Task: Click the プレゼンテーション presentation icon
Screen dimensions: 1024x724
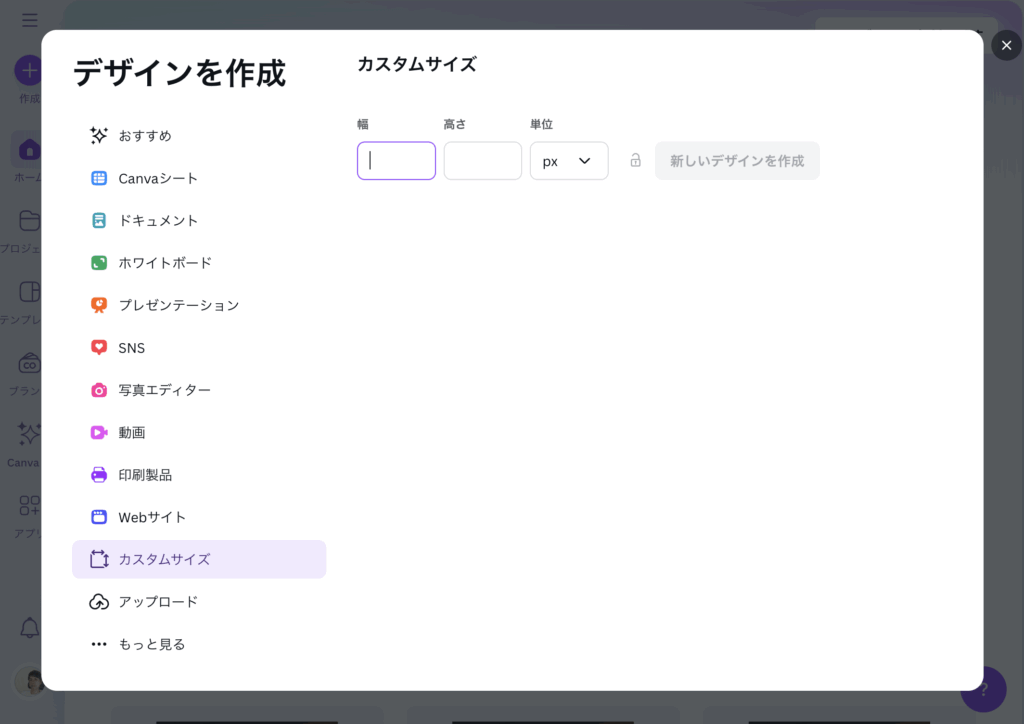Action: pyautogui.click(x=99, y=305)
